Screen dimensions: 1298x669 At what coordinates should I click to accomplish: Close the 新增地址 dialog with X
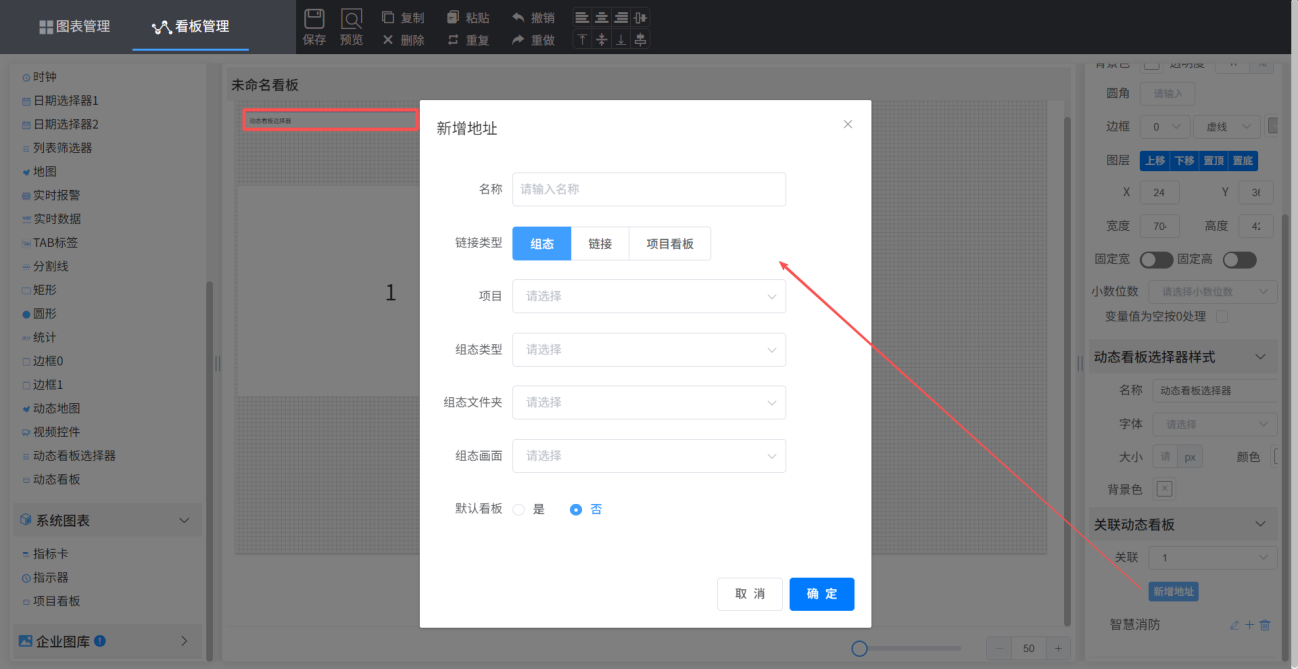pos(848,124)
